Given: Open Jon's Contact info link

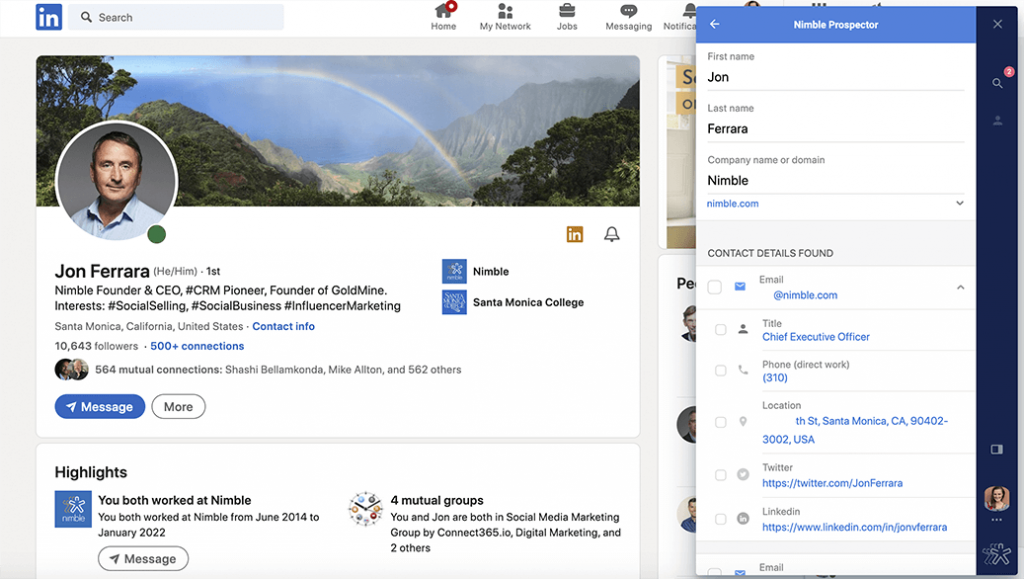Looking at the screenshot, I should click(283, 326).
